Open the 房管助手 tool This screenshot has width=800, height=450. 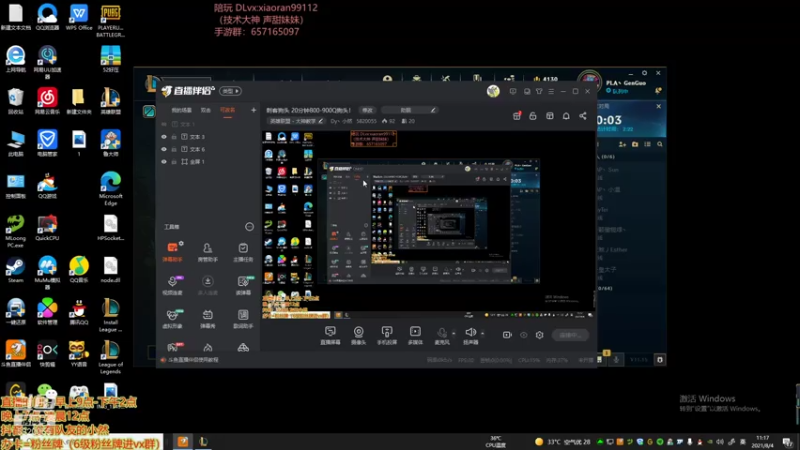(x=208, y=252)
